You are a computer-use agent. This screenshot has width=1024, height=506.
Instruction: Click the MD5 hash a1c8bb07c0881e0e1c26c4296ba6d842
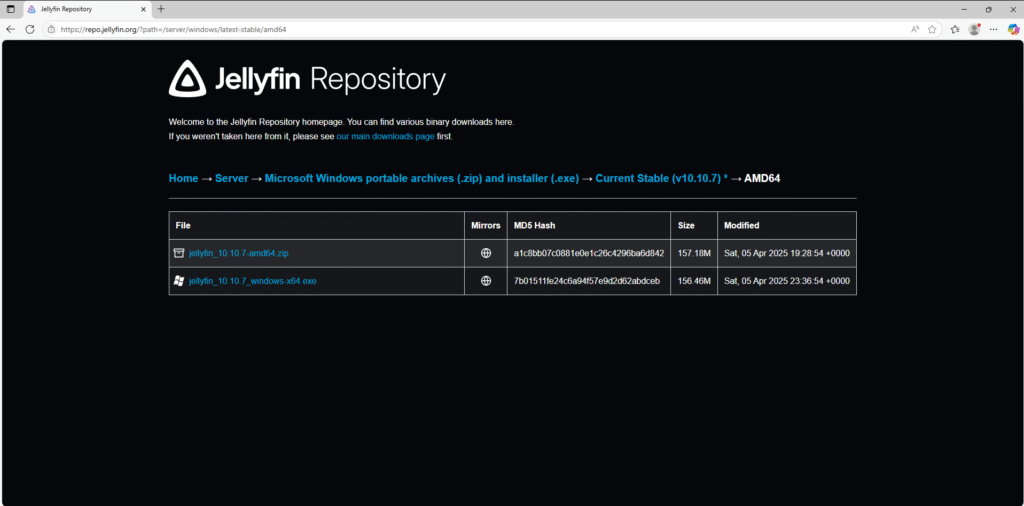coord(589,253)
